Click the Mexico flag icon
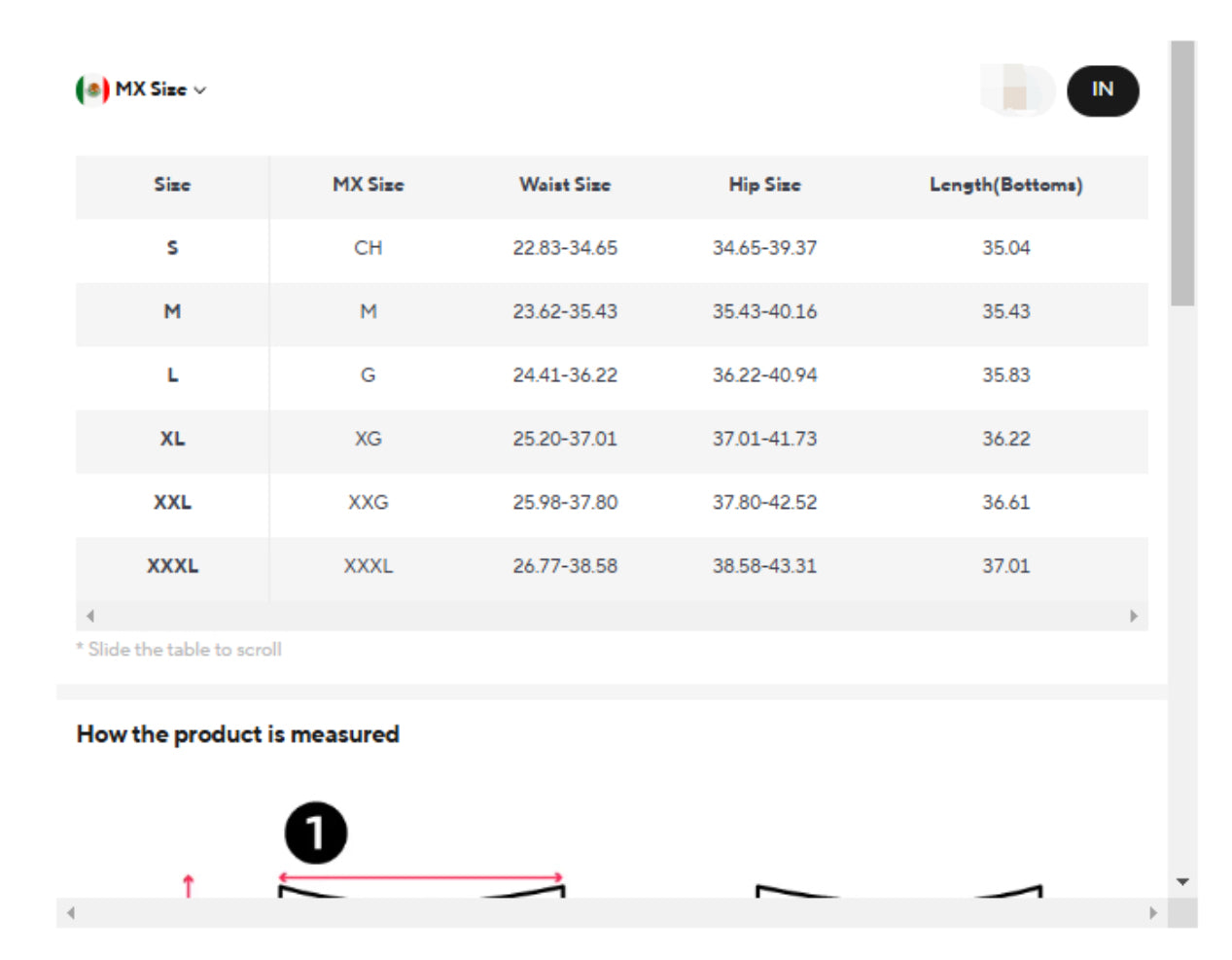Image resolution: width=1232 pixels, height=960 pixels. point(92,89)
